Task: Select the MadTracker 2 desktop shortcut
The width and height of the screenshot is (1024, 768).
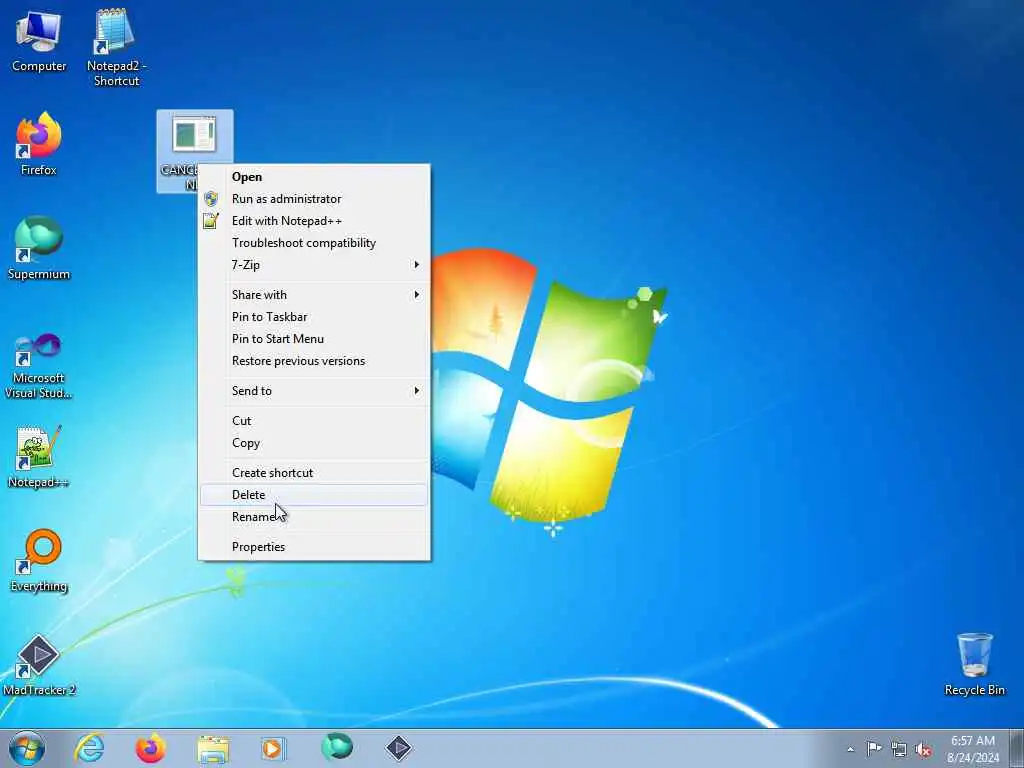Action: pos(39,665)
